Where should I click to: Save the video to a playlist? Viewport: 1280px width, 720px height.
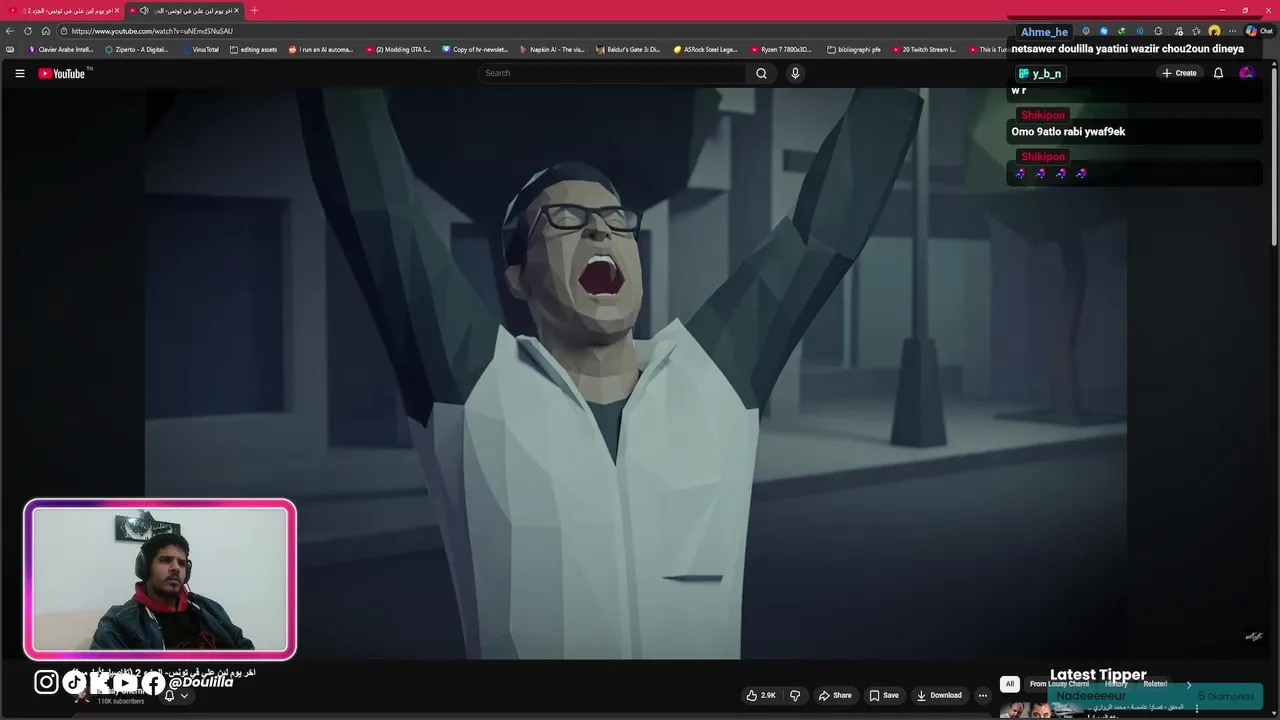point(883,695)
